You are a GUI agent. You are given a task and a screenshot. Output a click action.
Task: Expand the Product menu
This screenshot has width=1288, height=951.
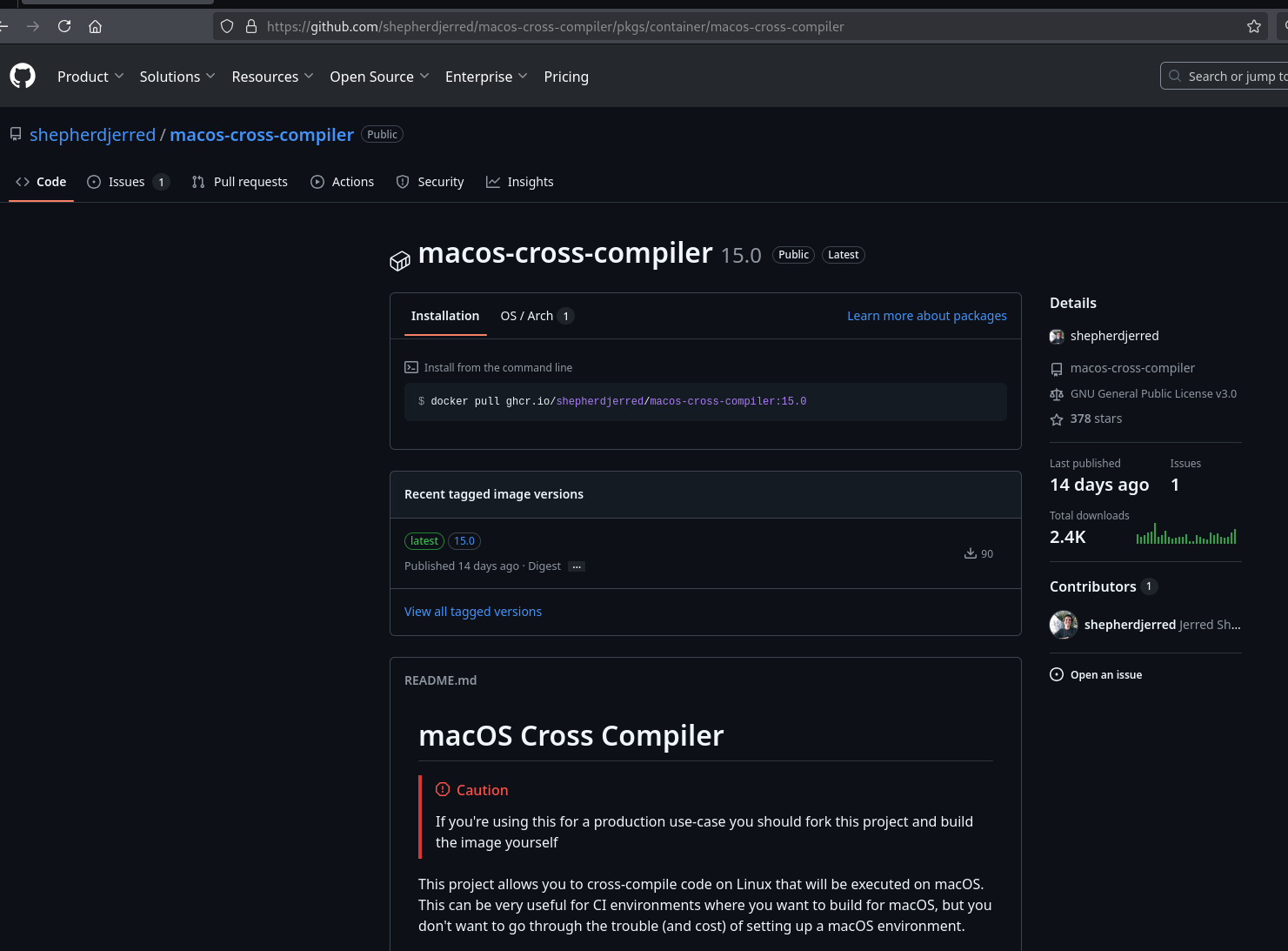tap(90, 77)
